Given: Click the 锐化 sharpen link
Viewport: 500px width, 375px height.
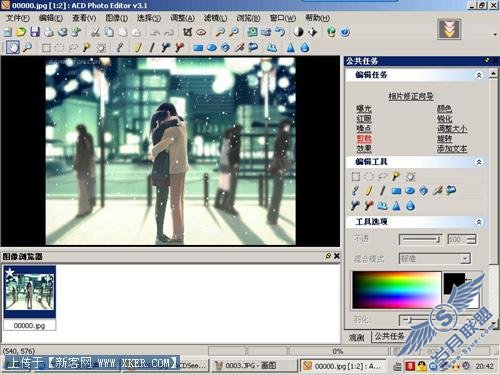Looking at the screenshot, I should click(445, 119).
